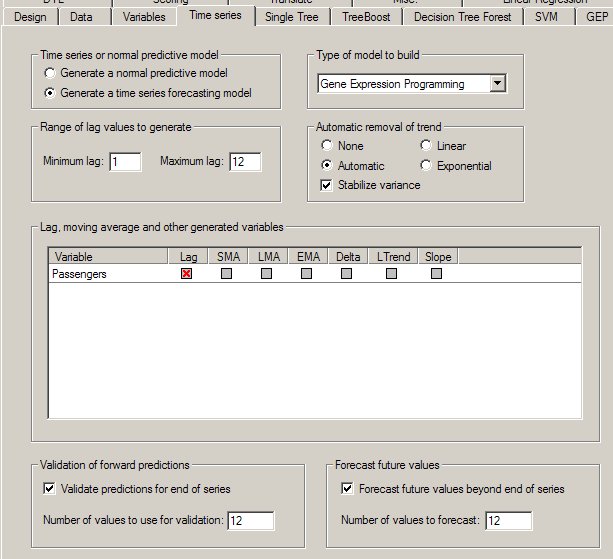Enable EMA checkbox for Passengers
This screenshot has height=559, width=613.
coord(306,274)
